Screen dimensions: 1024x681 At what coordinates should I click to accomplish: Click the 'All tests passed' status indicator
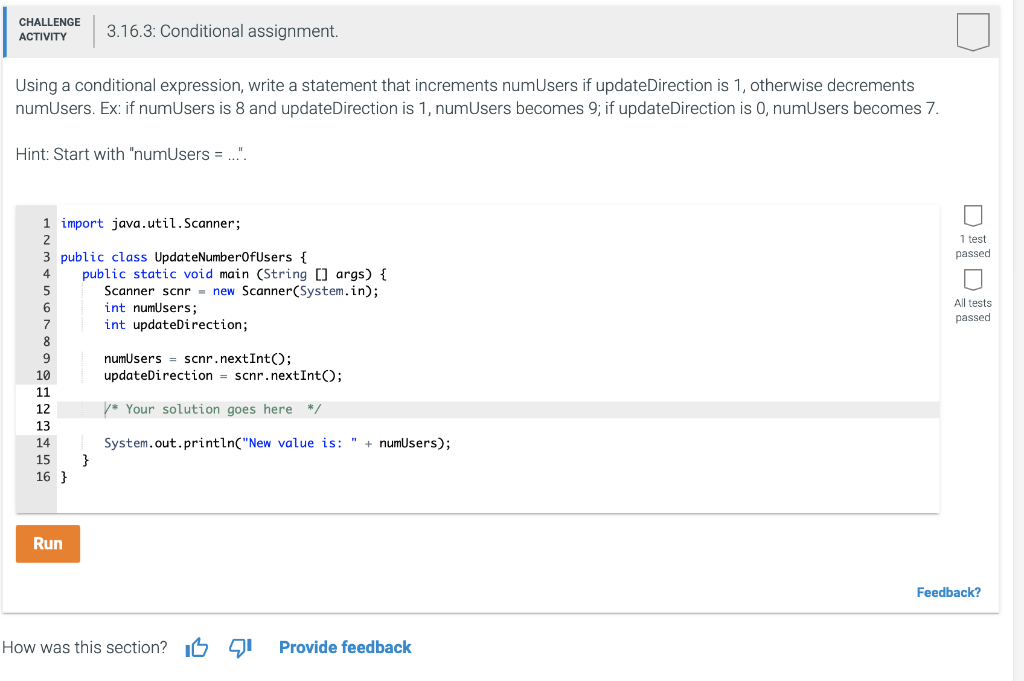point(972,310)
